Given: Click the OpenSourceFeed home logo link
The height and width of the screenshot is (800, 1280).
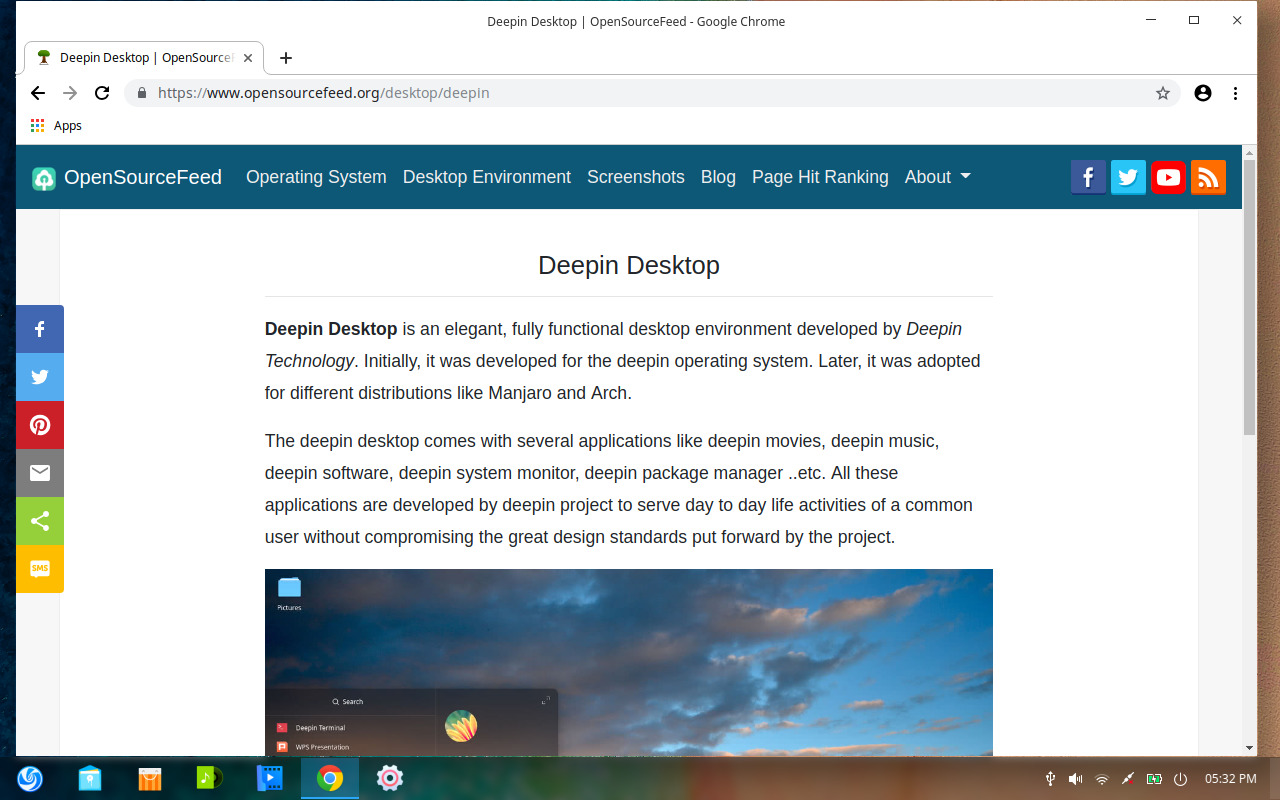Looking at the screenshot, I should pos(127,178).
